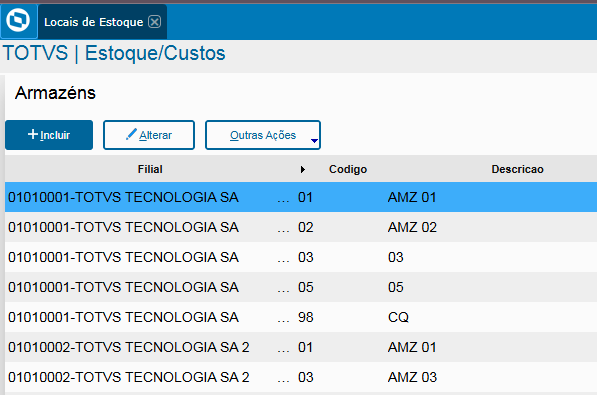
Task: Close the Locais de Estoque tab
Action: (x=154, y=22)
